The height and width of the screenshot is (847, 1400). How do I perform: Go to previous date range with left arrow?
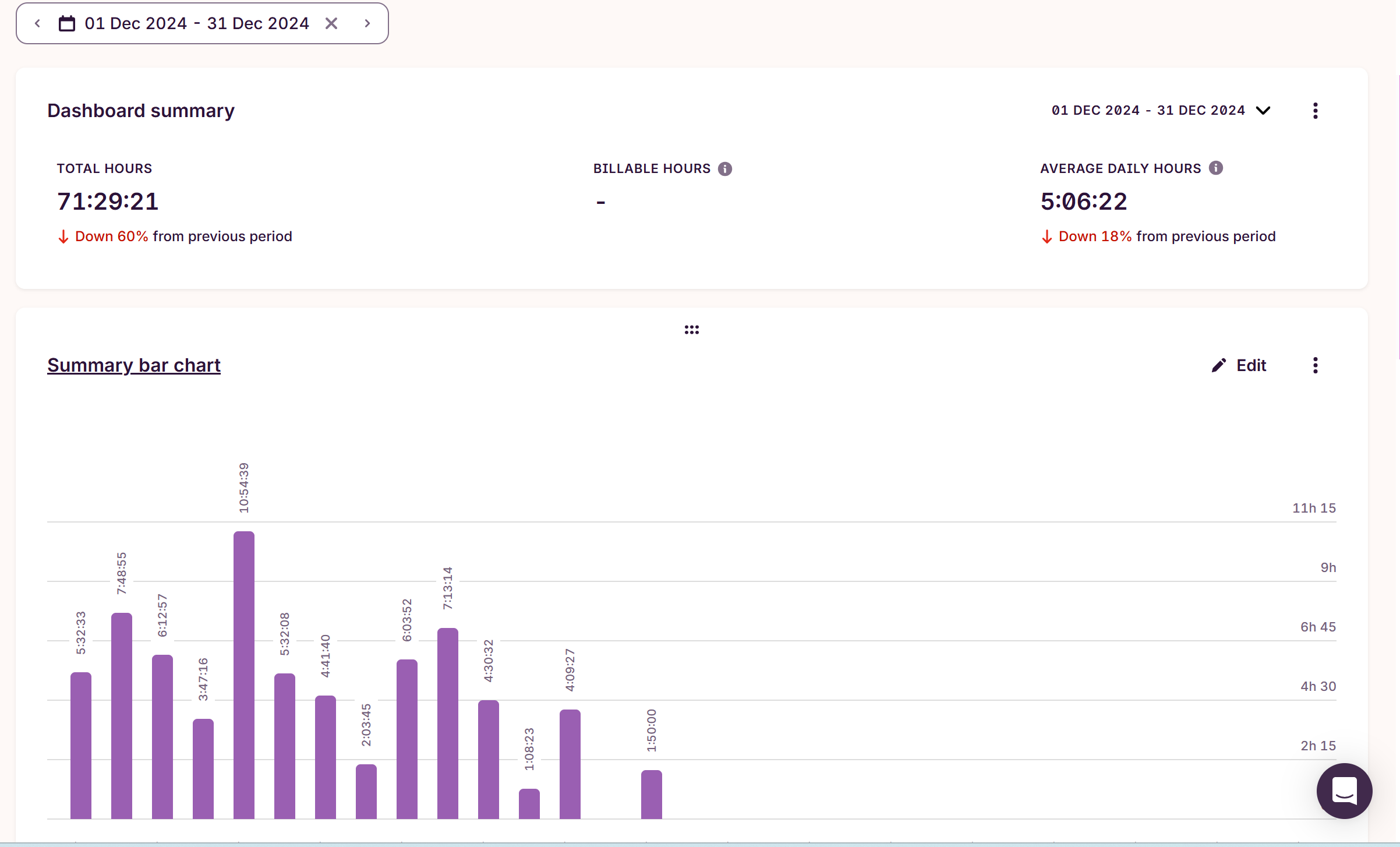click(37, 23)
